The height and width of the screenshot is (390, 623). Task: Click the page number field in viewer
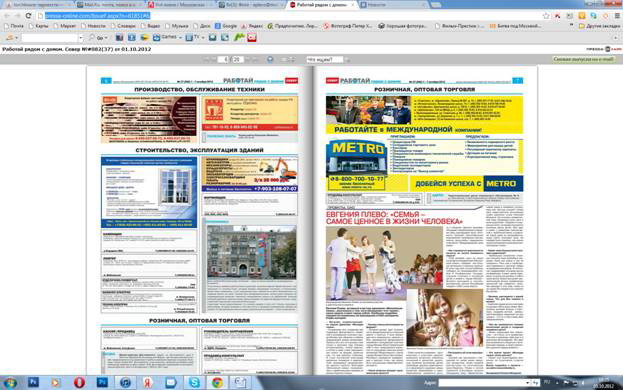point(225,60)
